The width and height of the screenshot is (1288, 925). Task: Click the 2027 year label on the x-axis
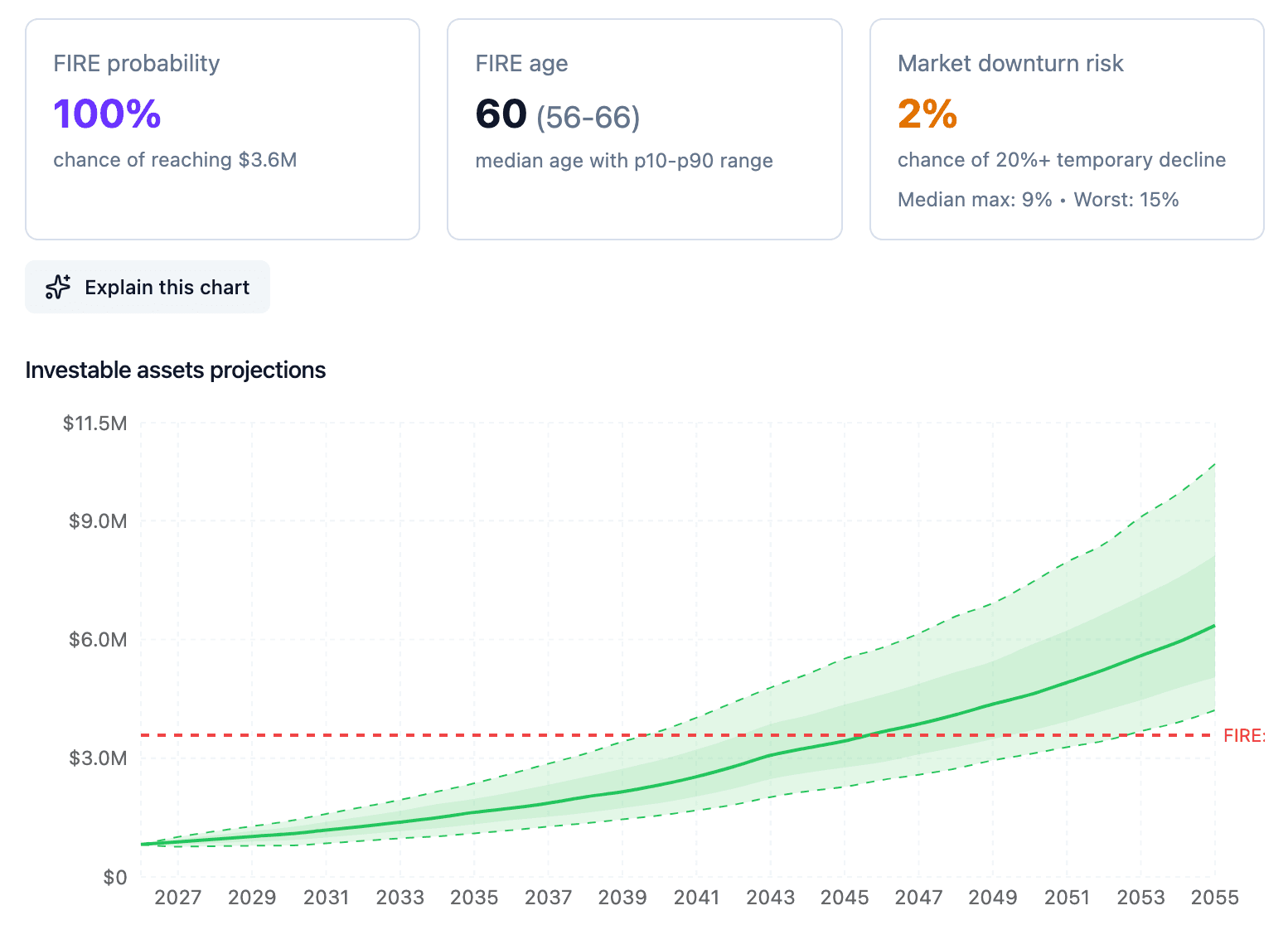pyautogui.click(x=178, y=898)
